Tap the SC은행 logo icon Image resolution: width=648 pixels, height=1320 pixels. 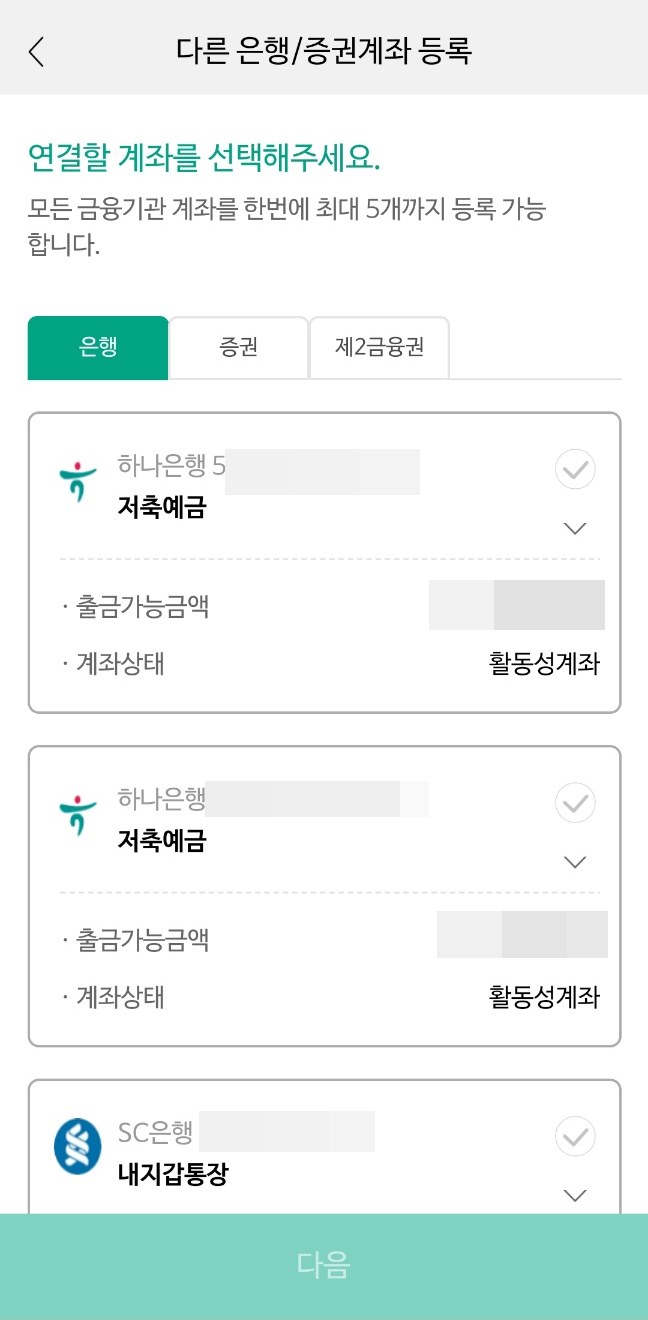click(x=78, y=1149)
